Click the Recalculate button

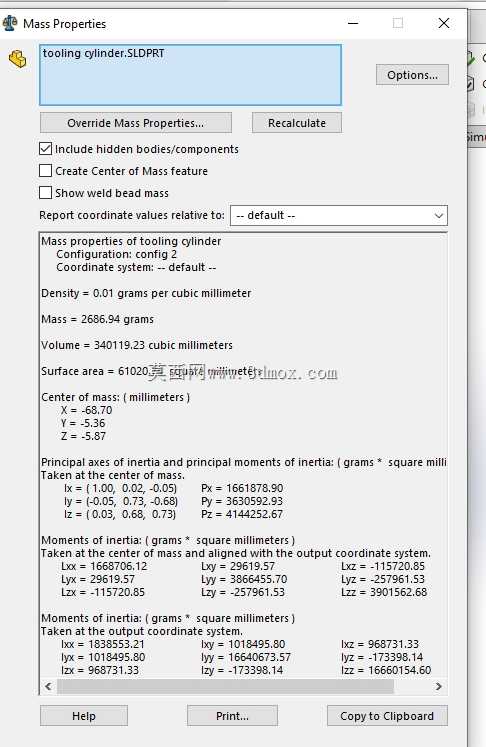click(x=296, y=123)
